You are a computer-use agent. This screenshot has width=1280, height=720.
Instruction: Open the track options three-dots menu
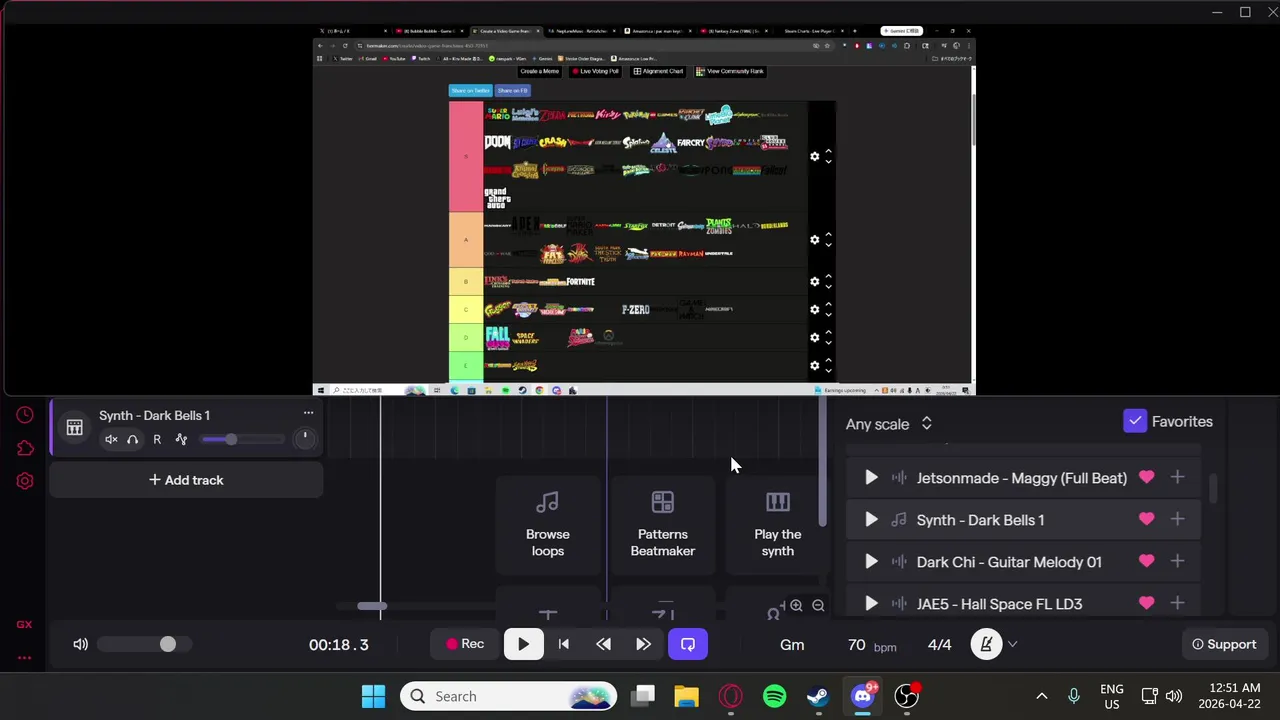[308, 413]
